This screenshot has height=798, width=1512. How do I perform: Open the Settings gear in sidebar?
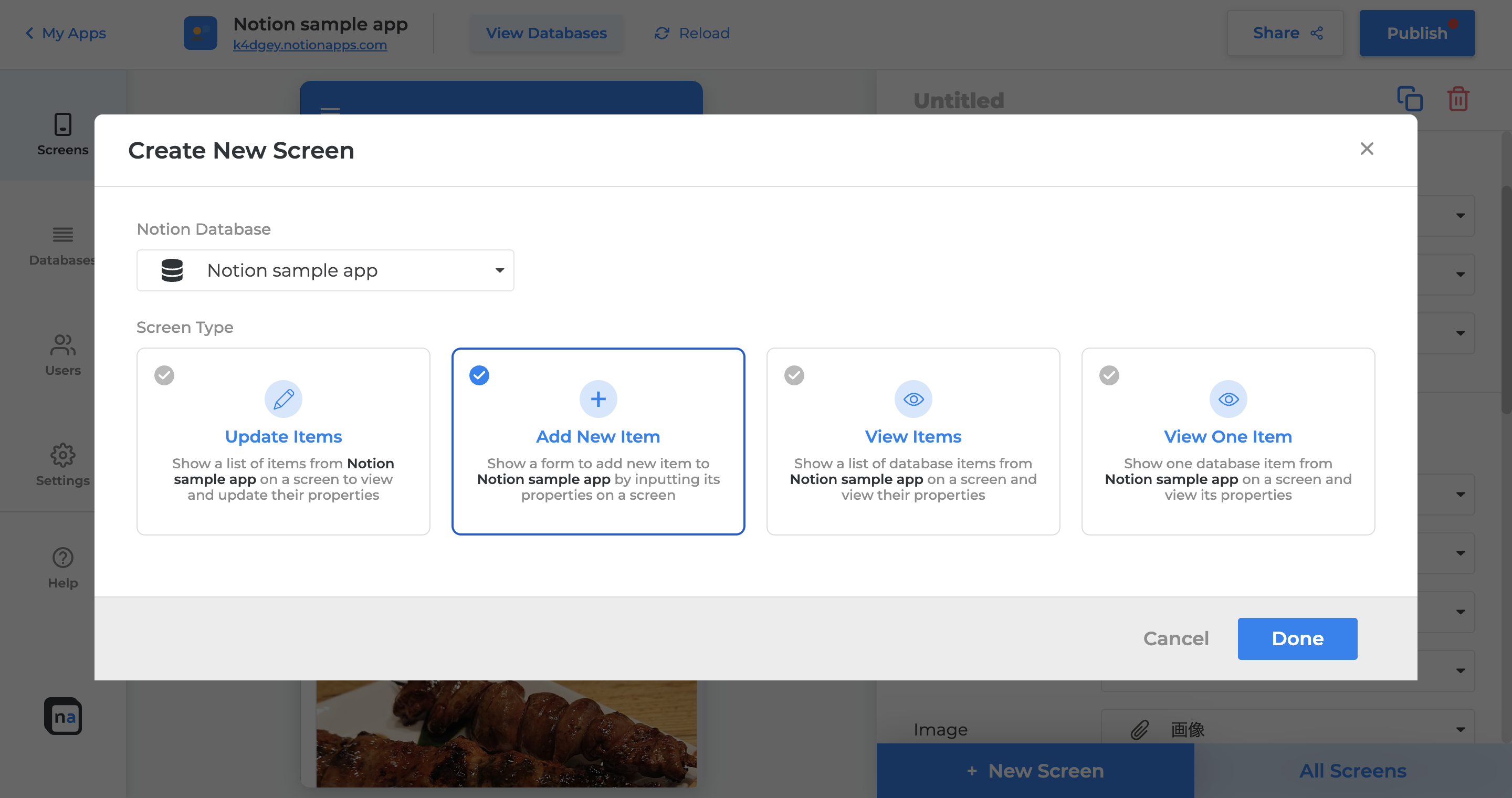pyautogui.click(x=63, y=456)
